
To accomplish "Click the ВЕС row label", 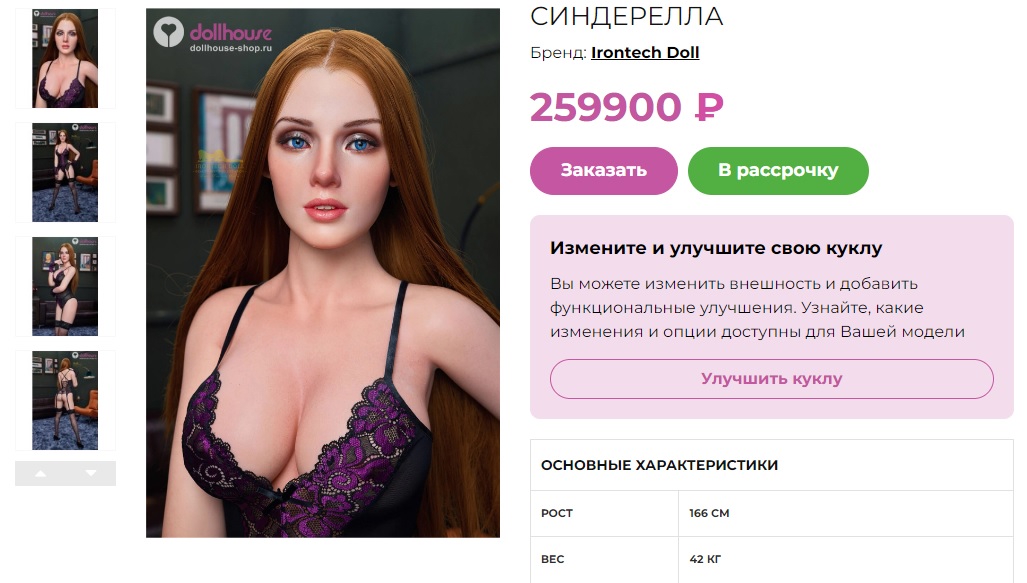I will click(552, 559).
